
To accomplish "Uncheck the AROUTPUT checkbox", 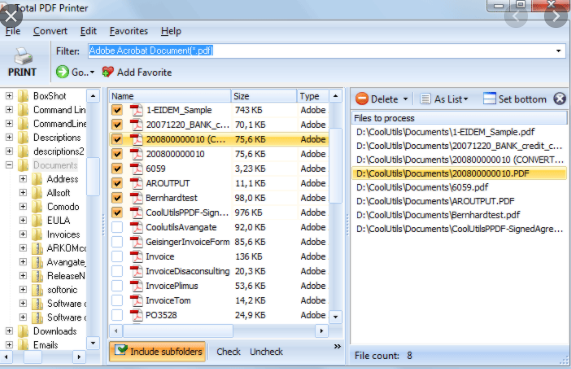I will point(117,183).
